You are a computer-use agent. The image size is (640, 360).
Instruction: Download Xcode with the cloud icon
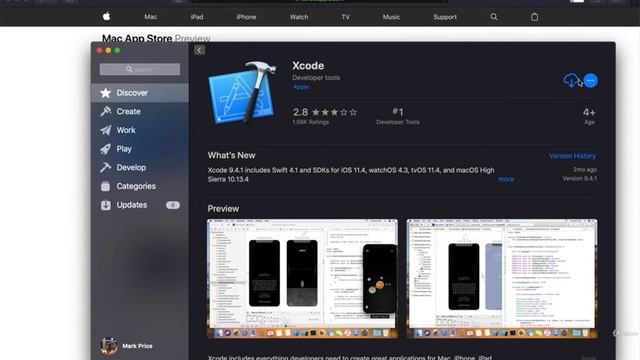(x=571, y=80)
